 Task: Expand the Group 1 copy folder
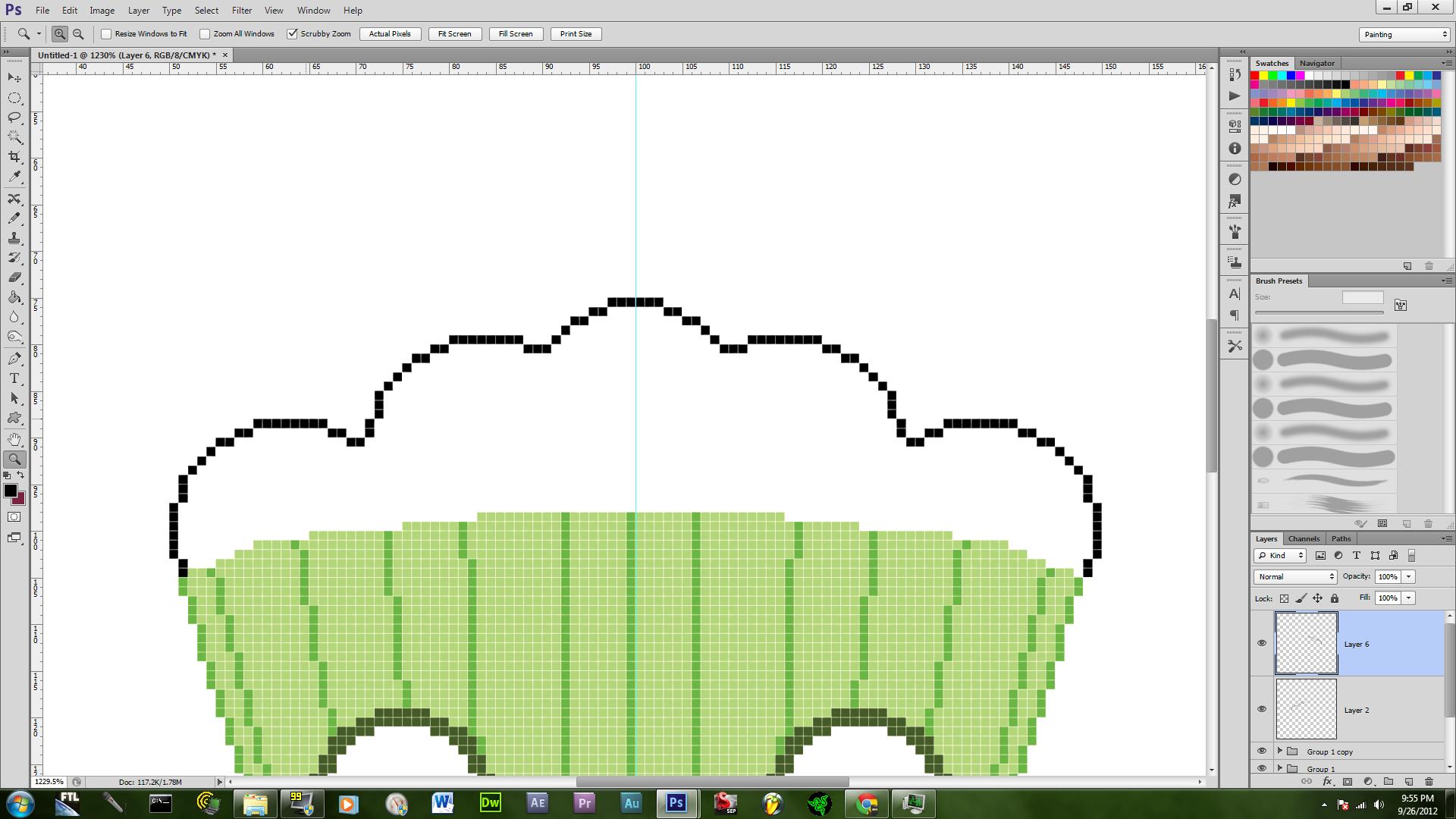coord(1280,751)
